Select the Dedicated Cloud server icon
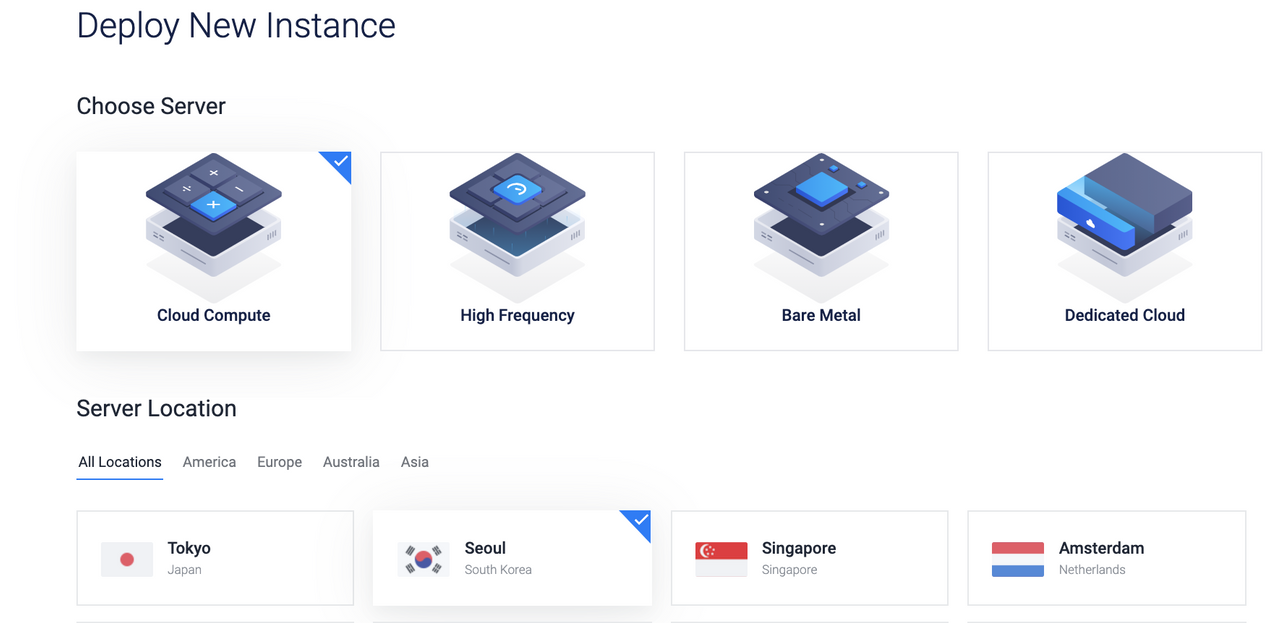The height and width of the screenshot is (623, 1280). (1125, 226)
